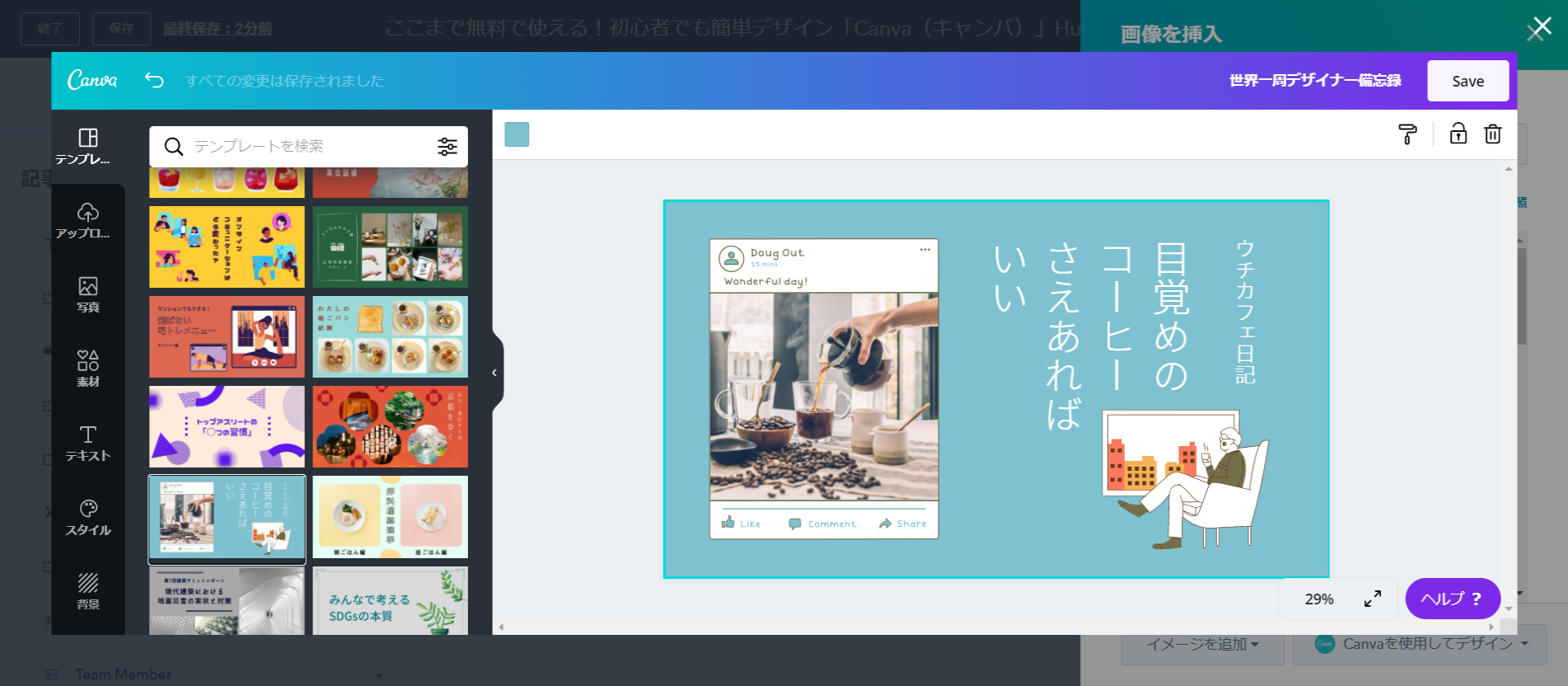Select the SDGsの本質 template thumbnail
Viewport: 1568px width, 686px height.
click(390, 601)
